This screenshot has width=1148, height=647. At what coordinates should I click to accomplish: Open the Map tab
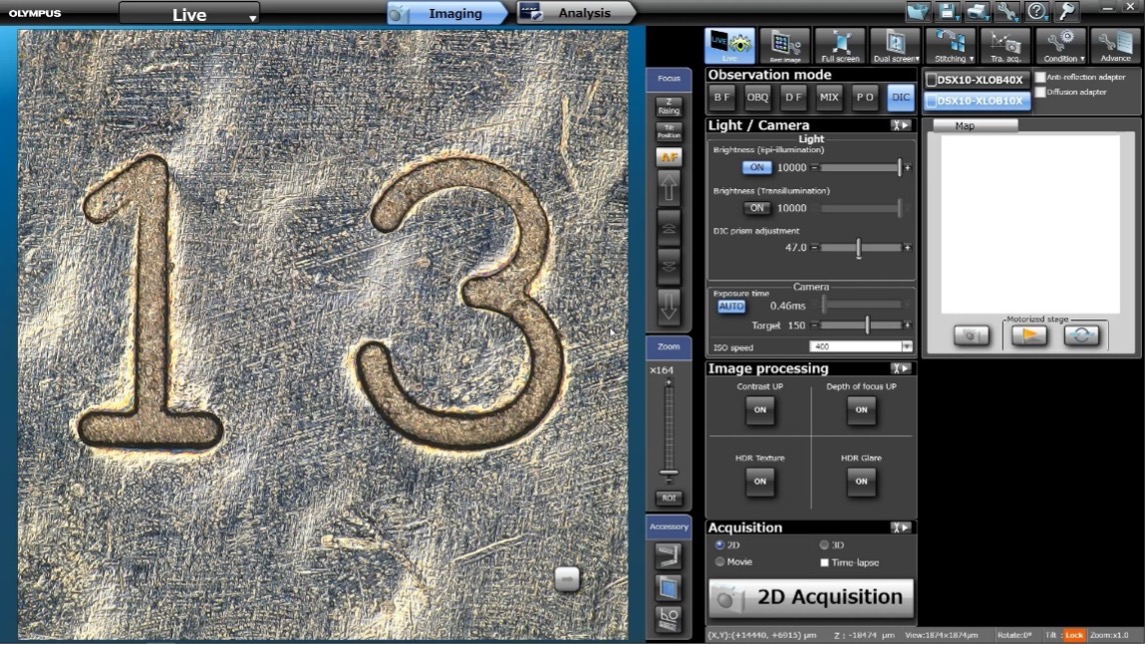click(x=965, y=126)
